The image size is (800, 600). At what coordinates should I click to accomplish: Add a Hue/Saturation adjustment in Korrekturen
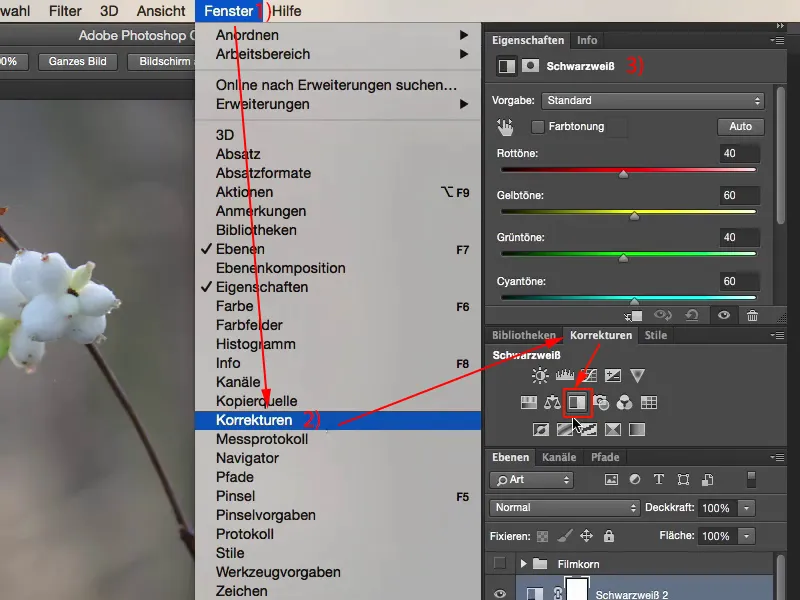pyautogui.click(x=529, y=403)
